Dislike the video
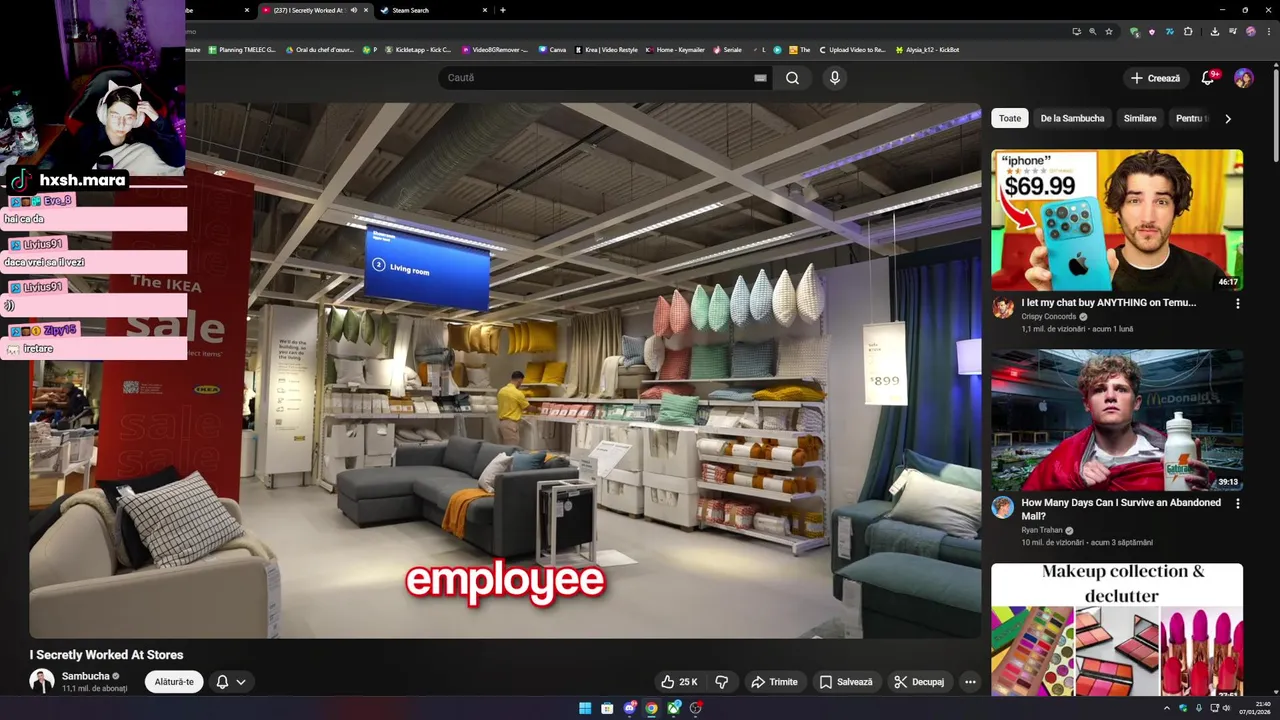1280x720 pixels. pos(722,682)
